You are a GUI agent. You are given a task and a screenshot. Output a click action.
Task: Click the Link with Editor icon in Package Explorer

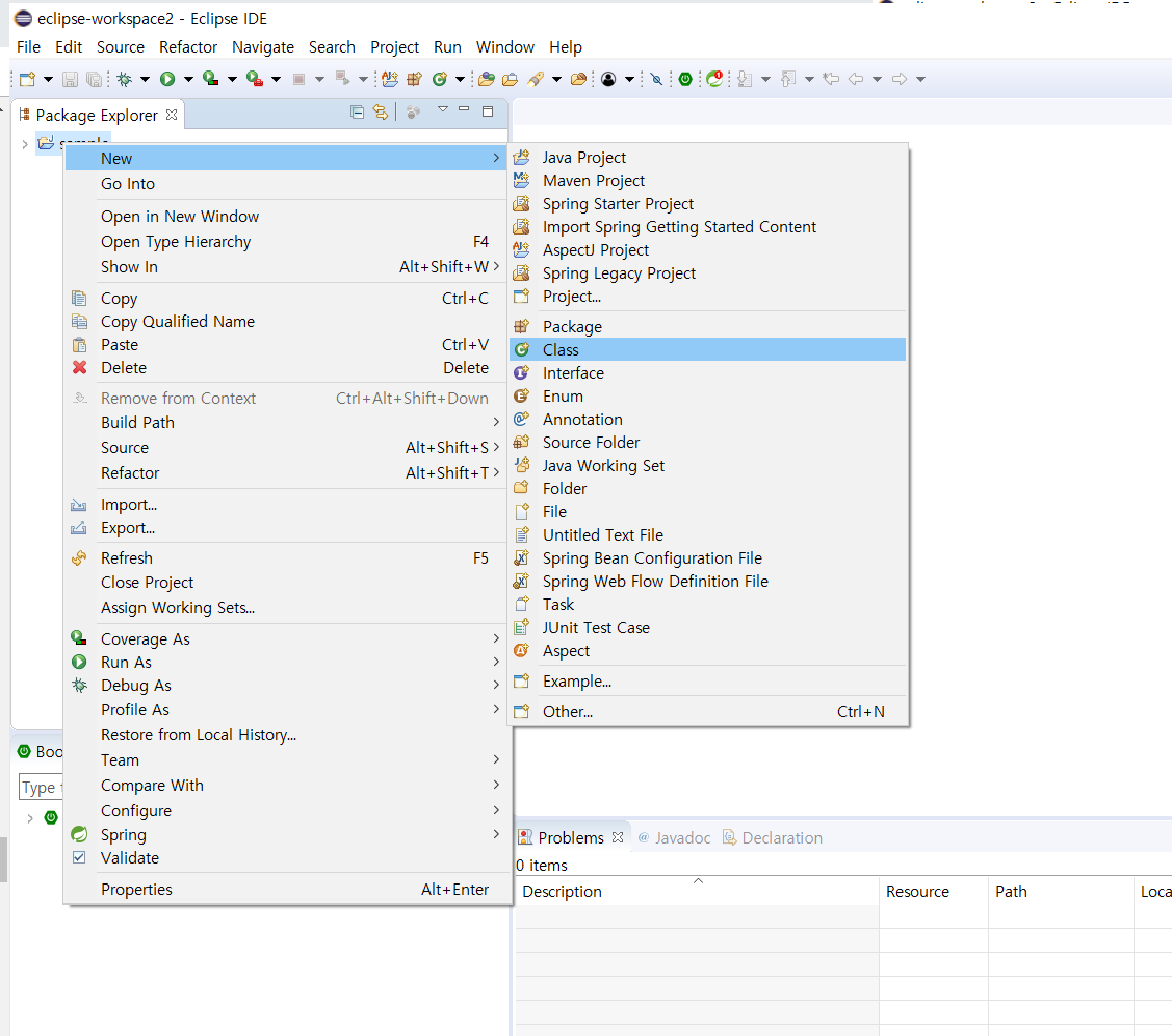coord(380,112)
